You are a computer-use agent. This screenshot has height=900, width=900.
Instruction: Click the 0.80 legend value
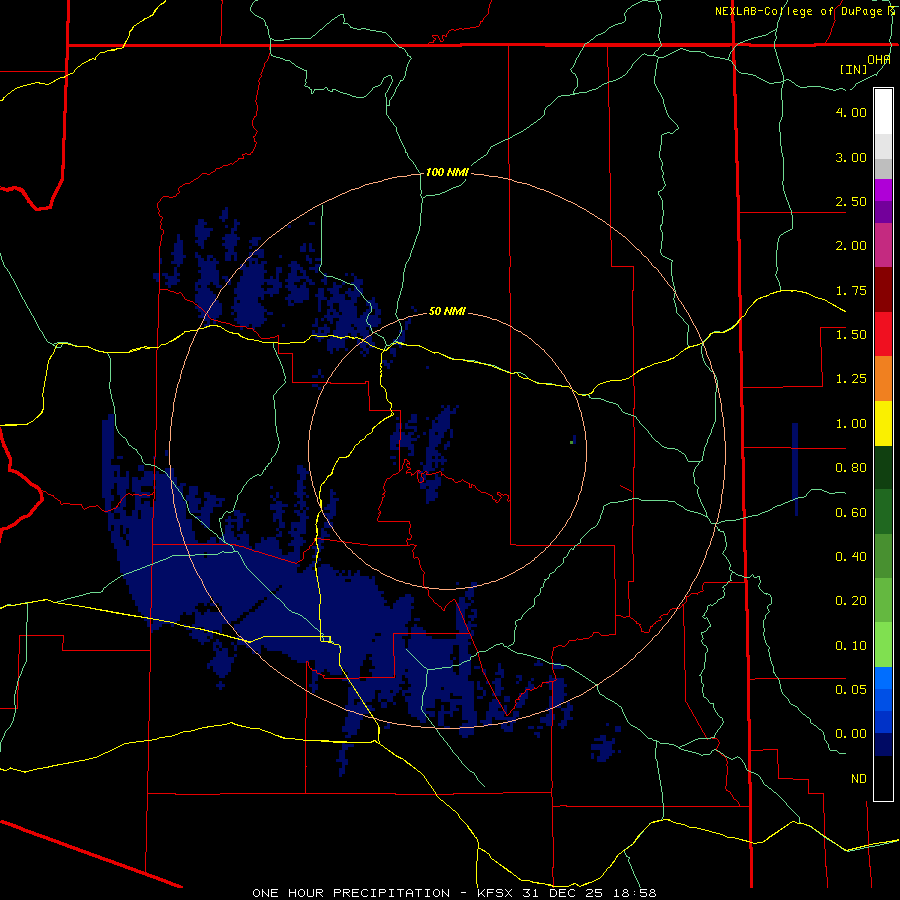point(851,468)
